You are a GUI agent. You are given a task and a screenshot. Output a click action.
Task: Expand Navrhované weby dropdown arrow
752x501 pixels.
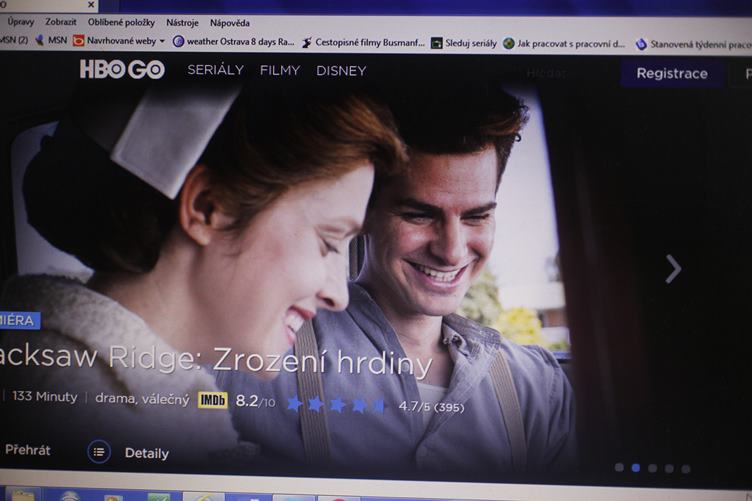pos(162,41)
